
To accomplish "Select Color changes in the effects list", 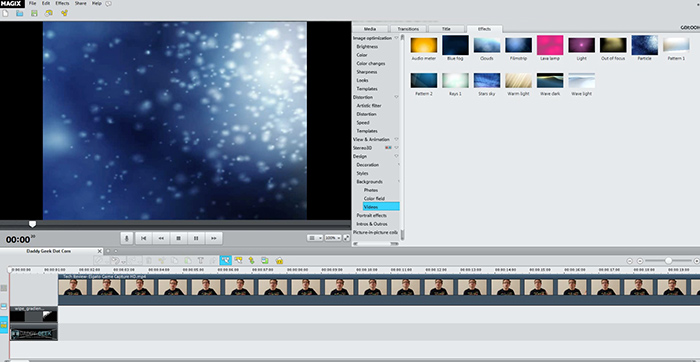I will (371, 63).
